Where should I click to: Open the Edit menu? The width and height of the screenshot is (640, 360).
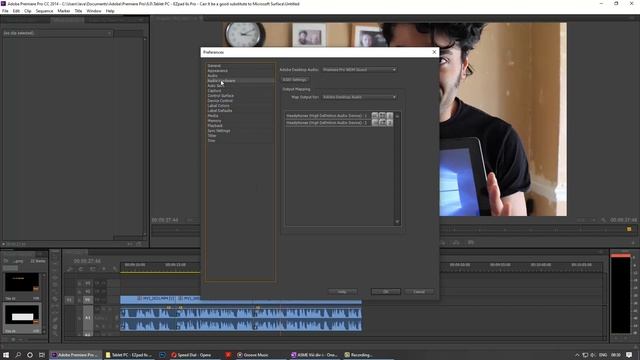coord(16,11)
